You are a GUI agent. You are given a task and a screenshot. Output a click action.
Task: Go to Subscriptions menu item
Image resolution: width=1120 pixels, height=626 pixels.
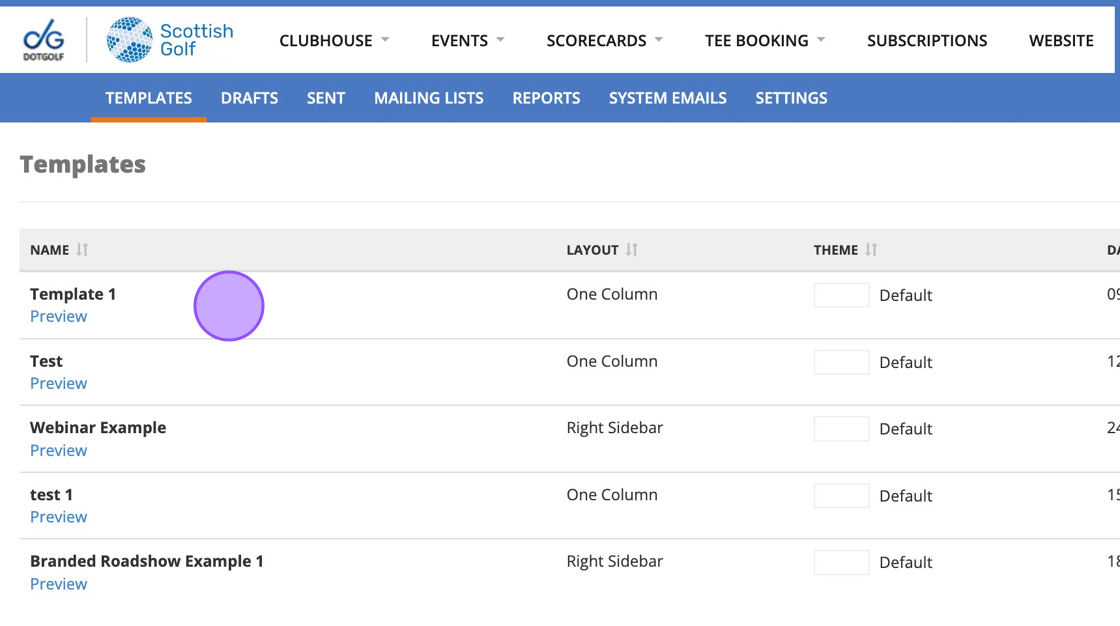927,41
